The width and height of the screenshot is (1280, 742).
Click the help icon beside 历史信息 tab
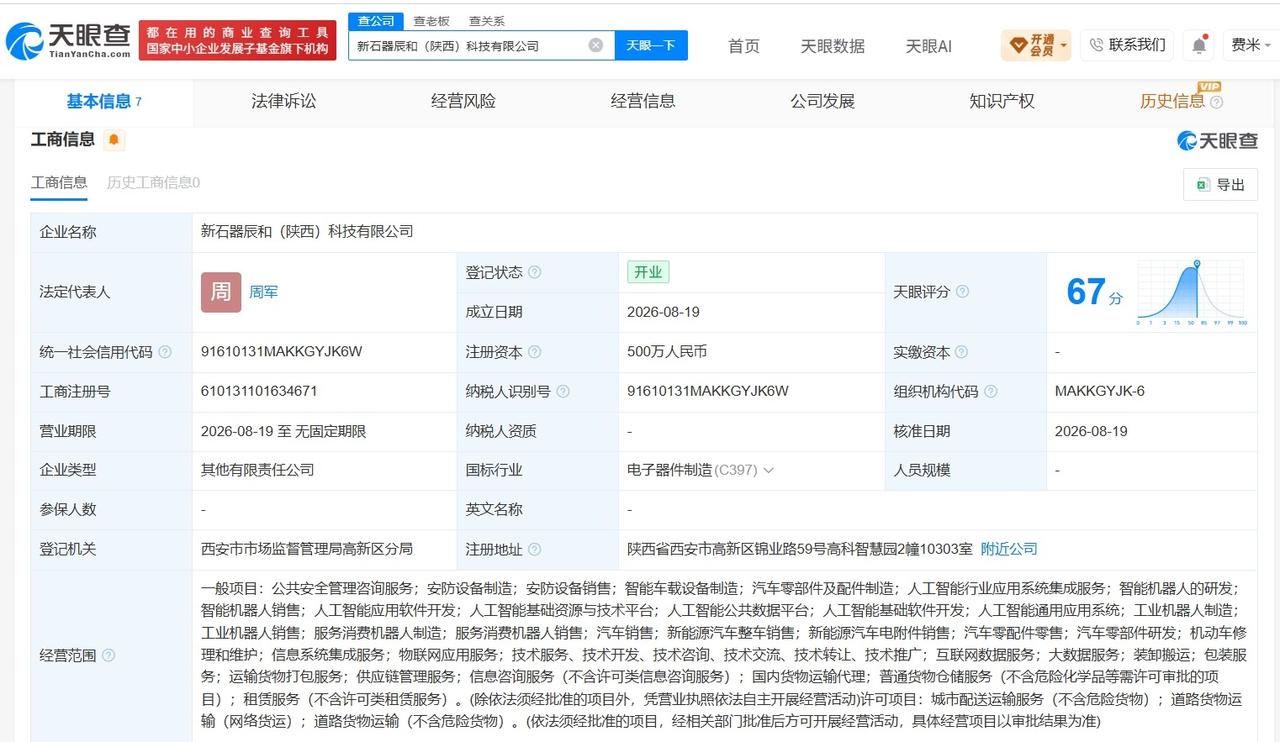click(1216, 102)
